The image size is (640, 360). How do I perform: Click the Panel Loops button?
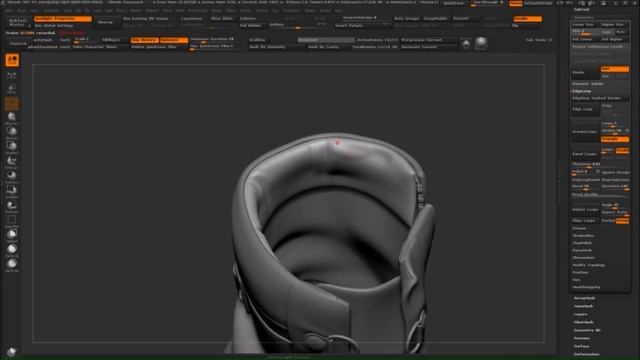pyautogui.click(x=585, y=154)
